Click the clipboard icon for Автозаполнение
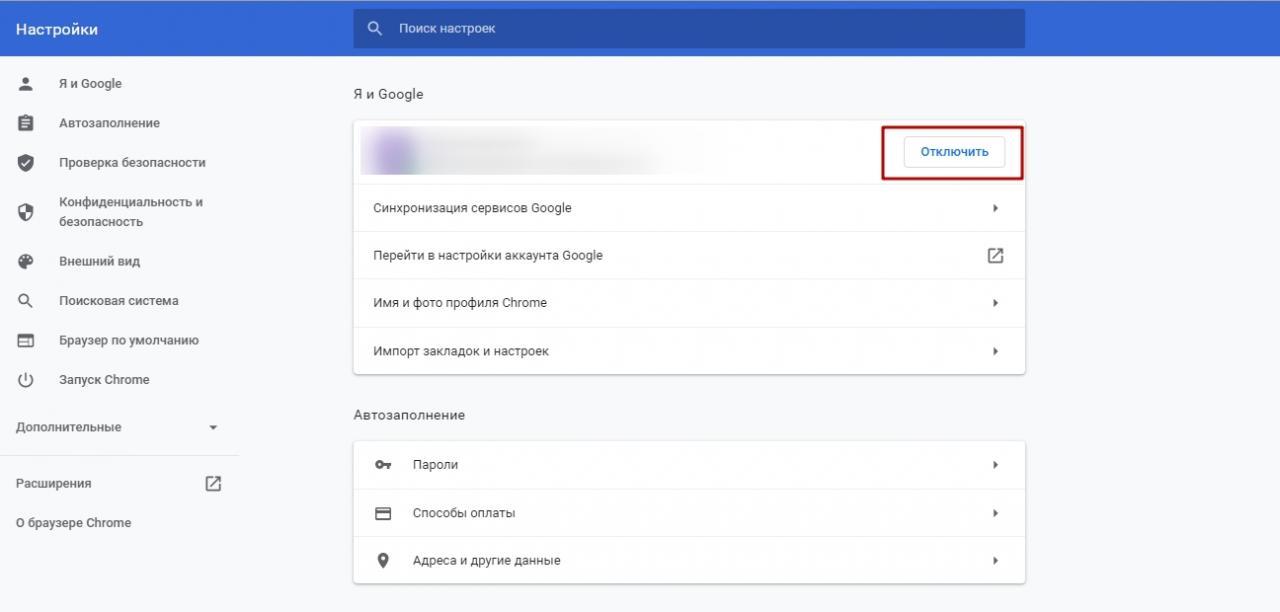Image resolution: width=1280 pixels, height=612 pixels. tap(26, 123)
